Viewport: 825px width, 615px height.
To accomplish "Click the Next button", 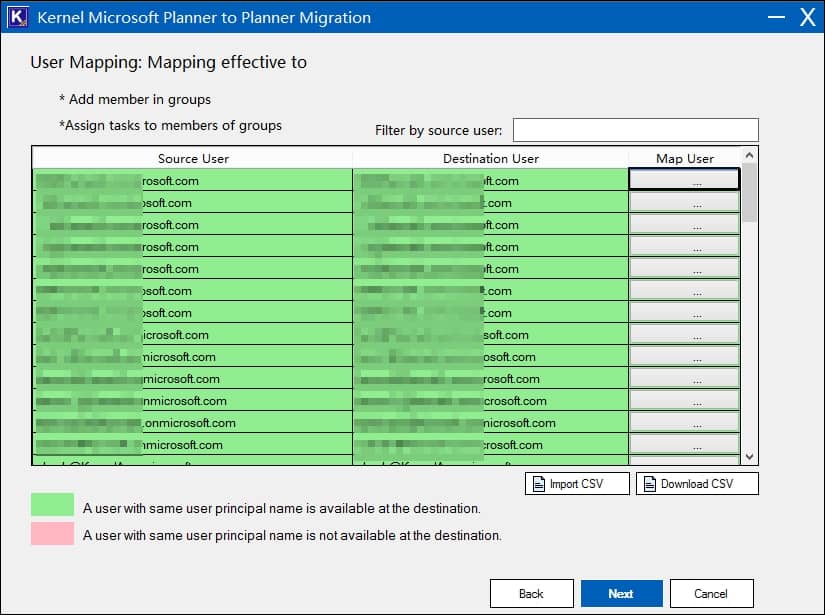I will (x=621, y=593).
